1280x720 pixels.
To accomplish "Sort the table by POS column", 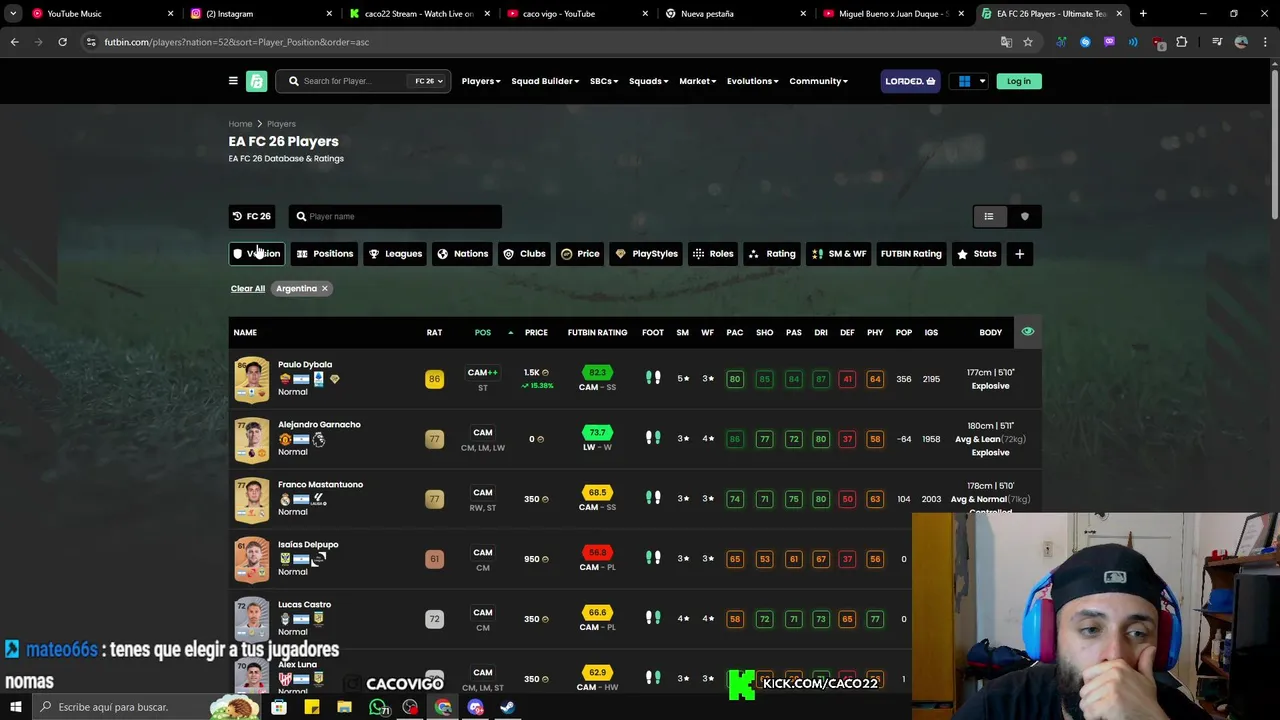I will (483, 332).
